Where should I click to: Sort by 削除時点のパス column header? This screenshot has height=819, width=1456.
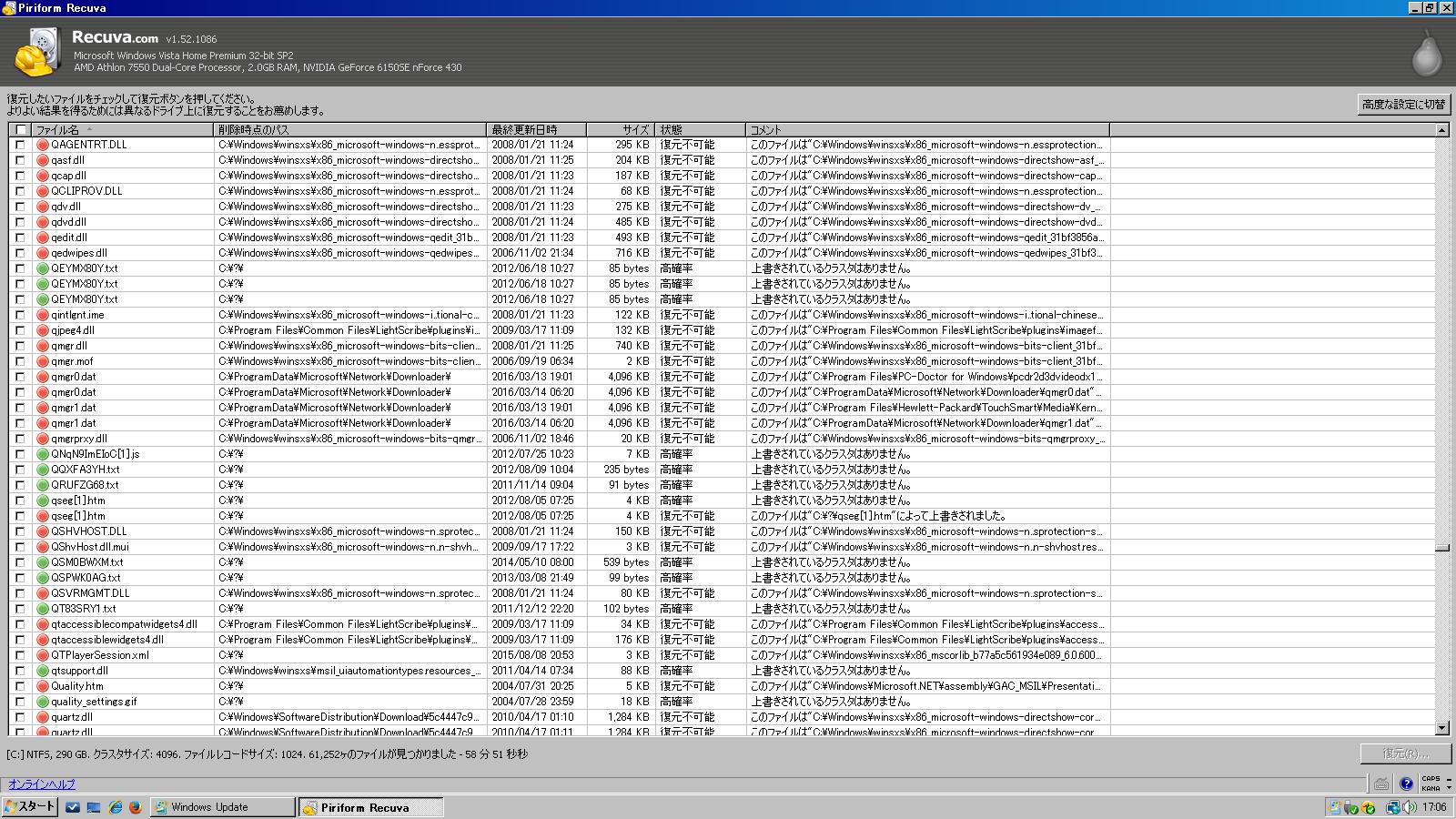tap(350, 130)
